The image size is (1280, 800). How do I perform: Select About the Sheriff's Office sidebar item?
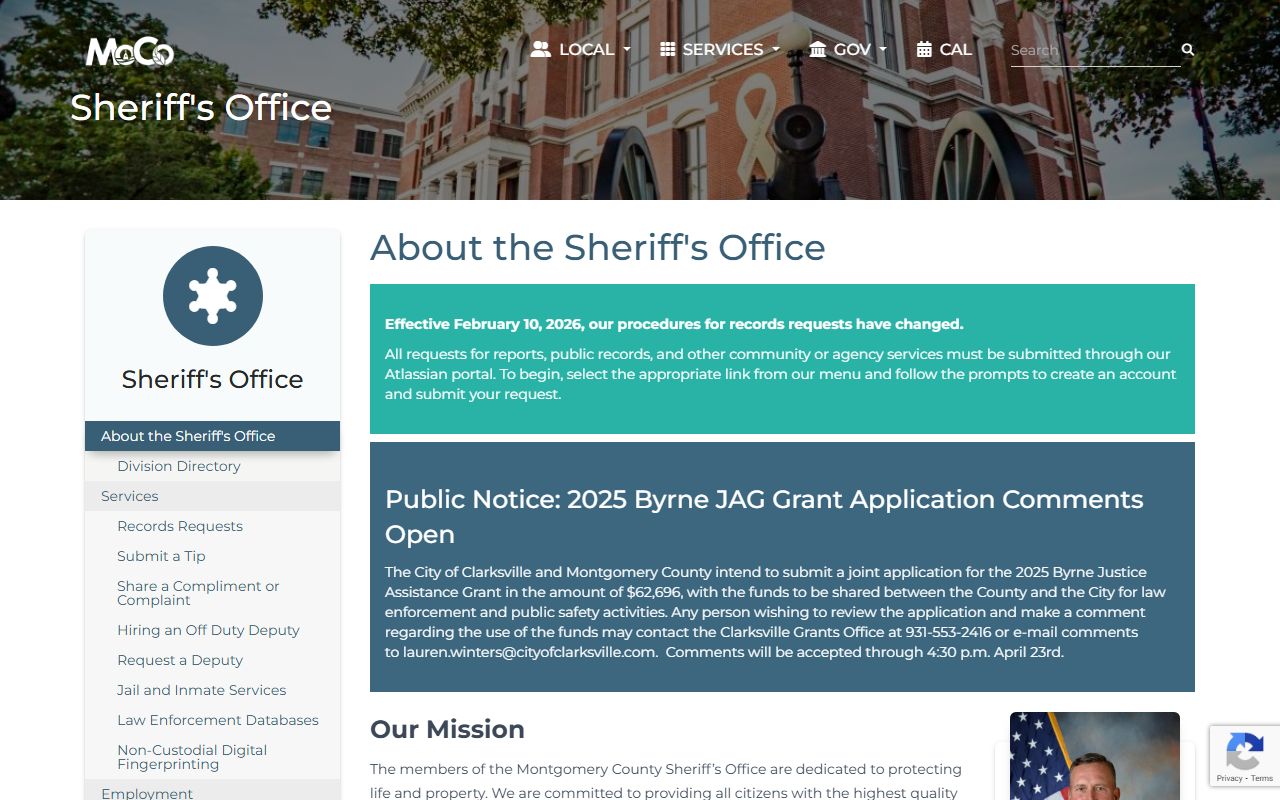pyautogui.click(x=188, y=436)
